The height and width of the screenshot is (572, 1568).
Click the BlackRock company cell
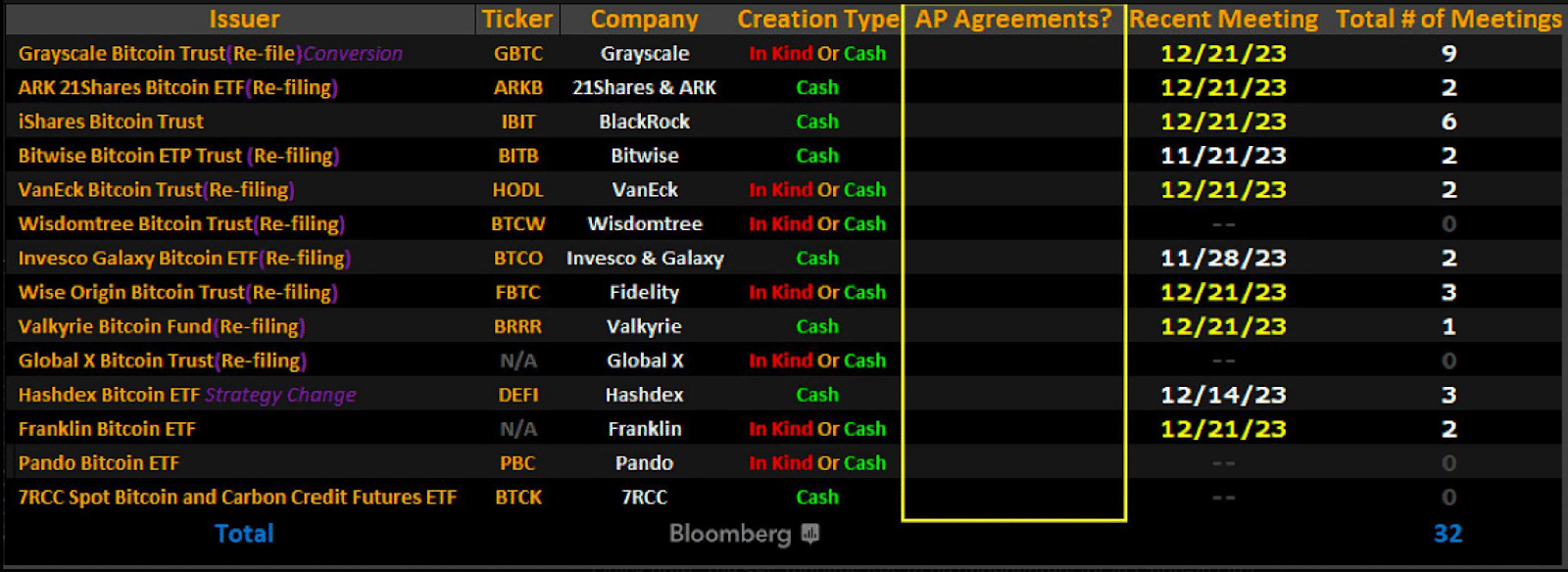click(x=644, y=121)
